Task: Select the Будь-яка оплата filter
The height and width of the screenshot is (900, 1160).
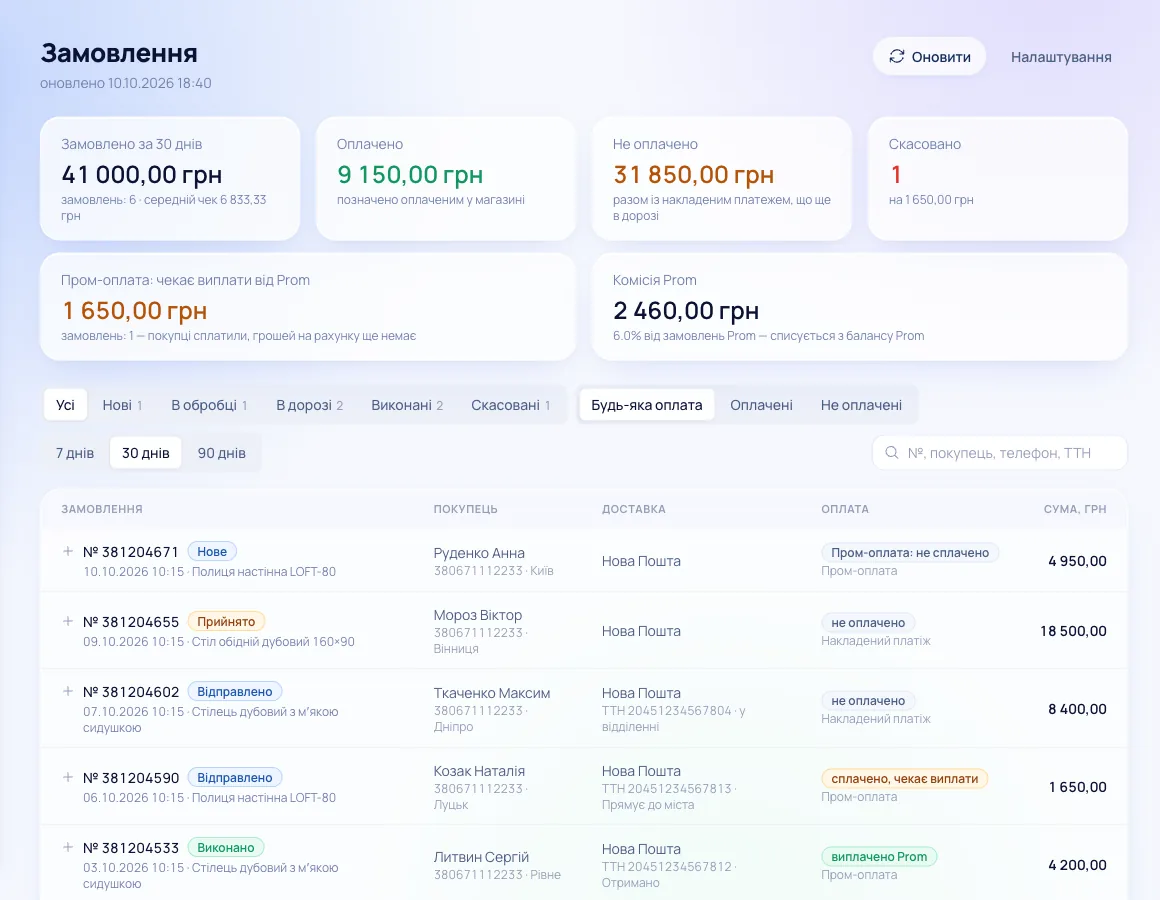Action: point(647,405)
